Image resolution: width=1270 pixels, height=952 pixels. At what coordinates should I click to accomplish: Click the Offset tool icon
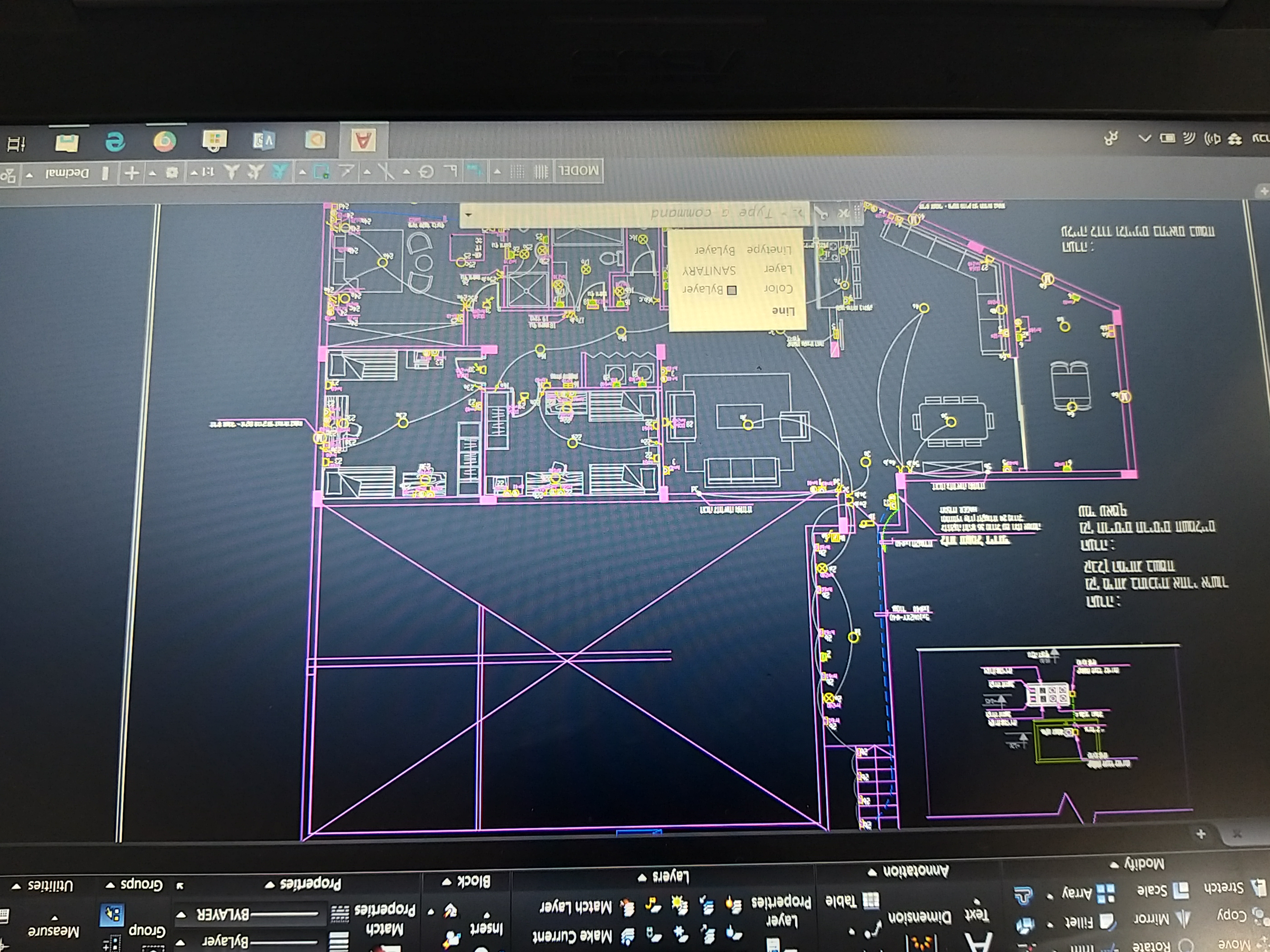(1024, 896)
